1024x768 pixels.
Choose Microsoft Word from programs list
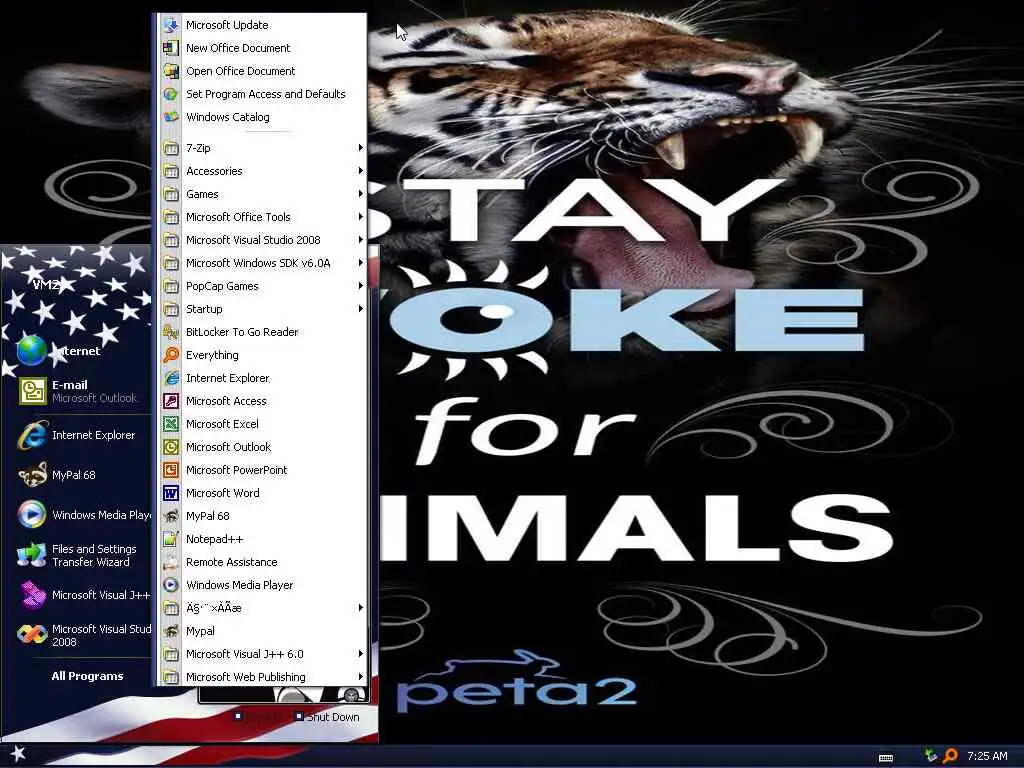coord(263,493)
